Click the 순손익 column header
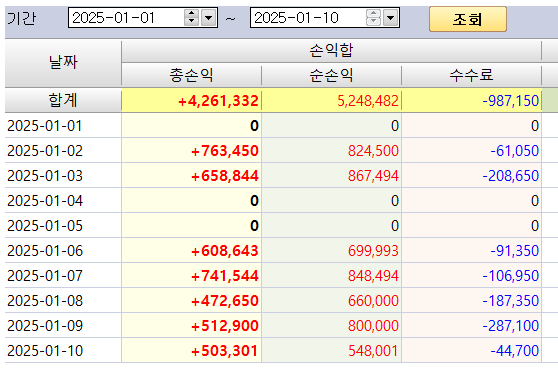The width and height of the screenshot is (558, 371). pos(331,75)
